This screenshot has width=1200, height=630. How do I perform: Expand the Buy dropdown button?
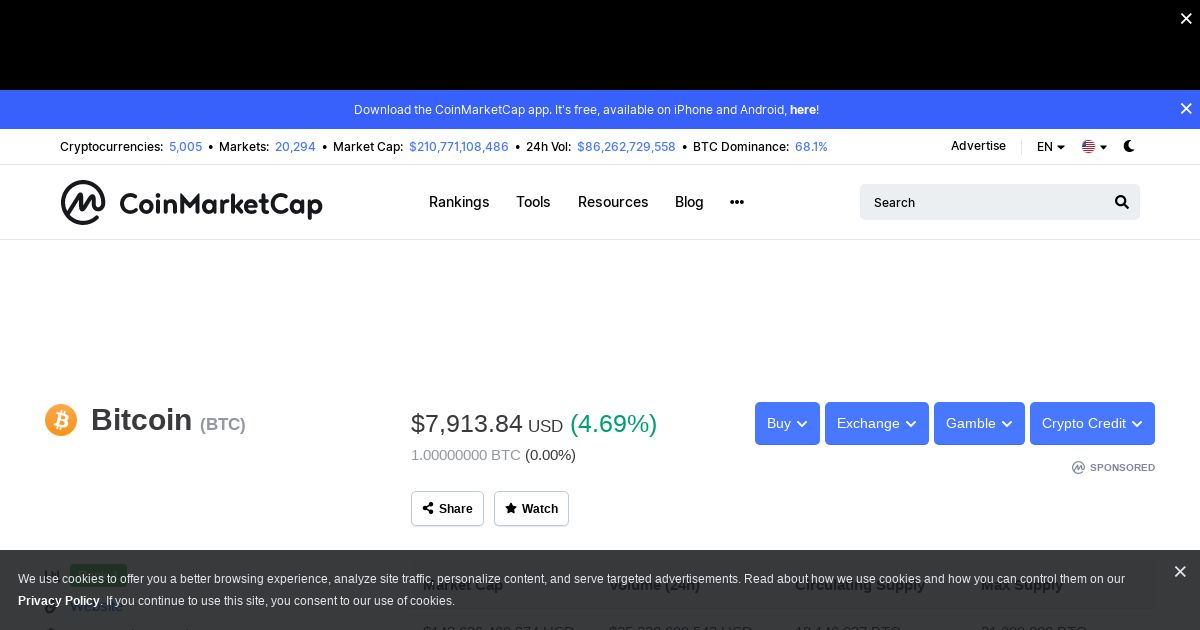click(x=787, y=423)
